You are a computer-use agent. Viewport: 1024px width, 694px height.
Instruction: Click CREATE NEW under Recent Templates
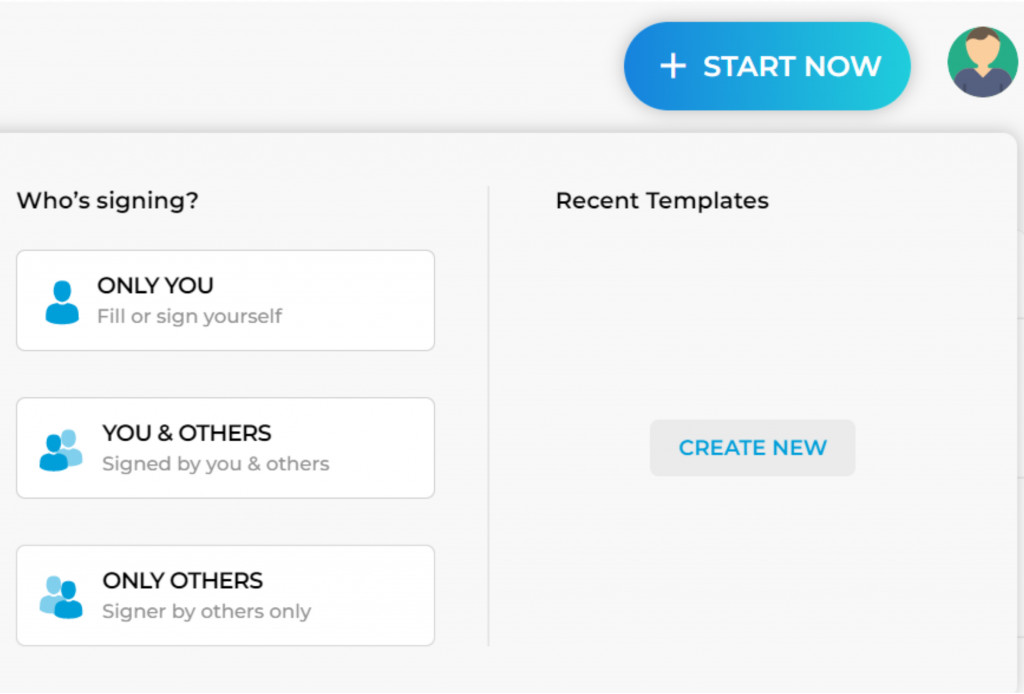752,447
